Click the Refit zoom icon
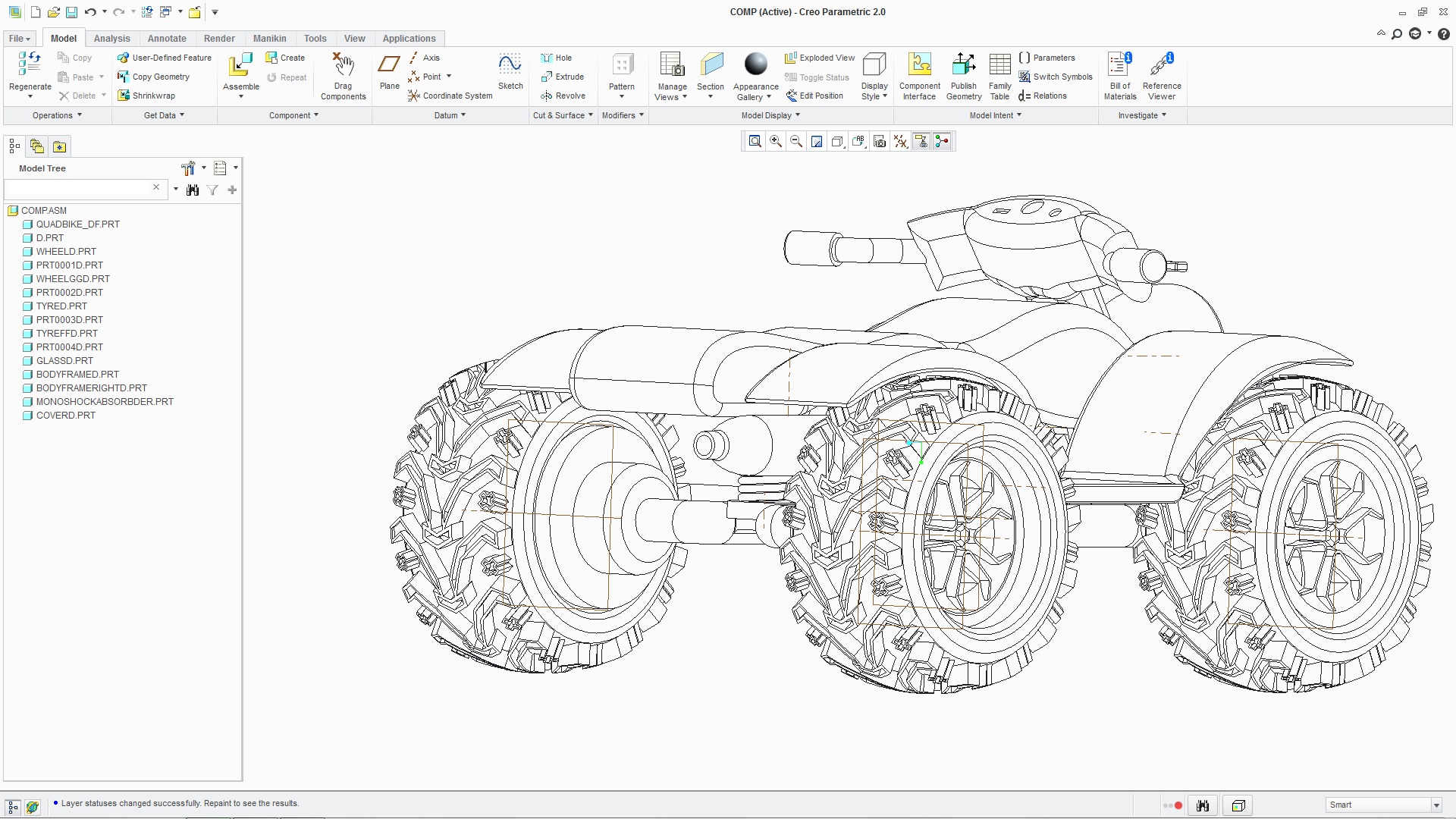 (755, 142)
